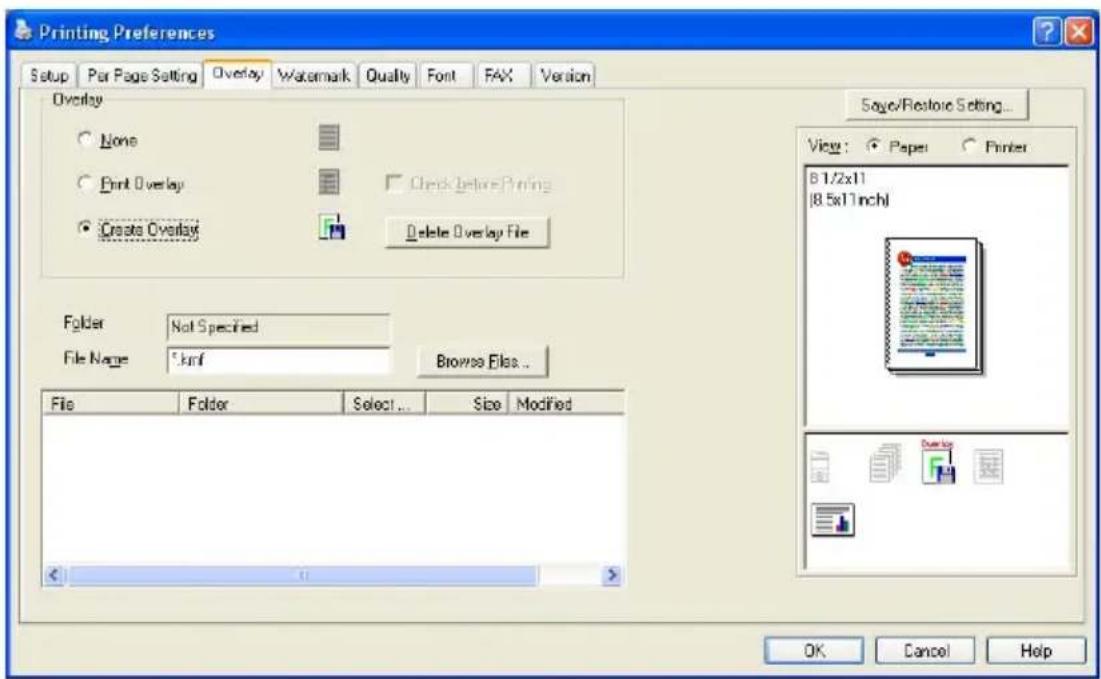Click the Delete Overlay File button
The width and height of the screenshot is (1101, 679).
coord(467,232)
